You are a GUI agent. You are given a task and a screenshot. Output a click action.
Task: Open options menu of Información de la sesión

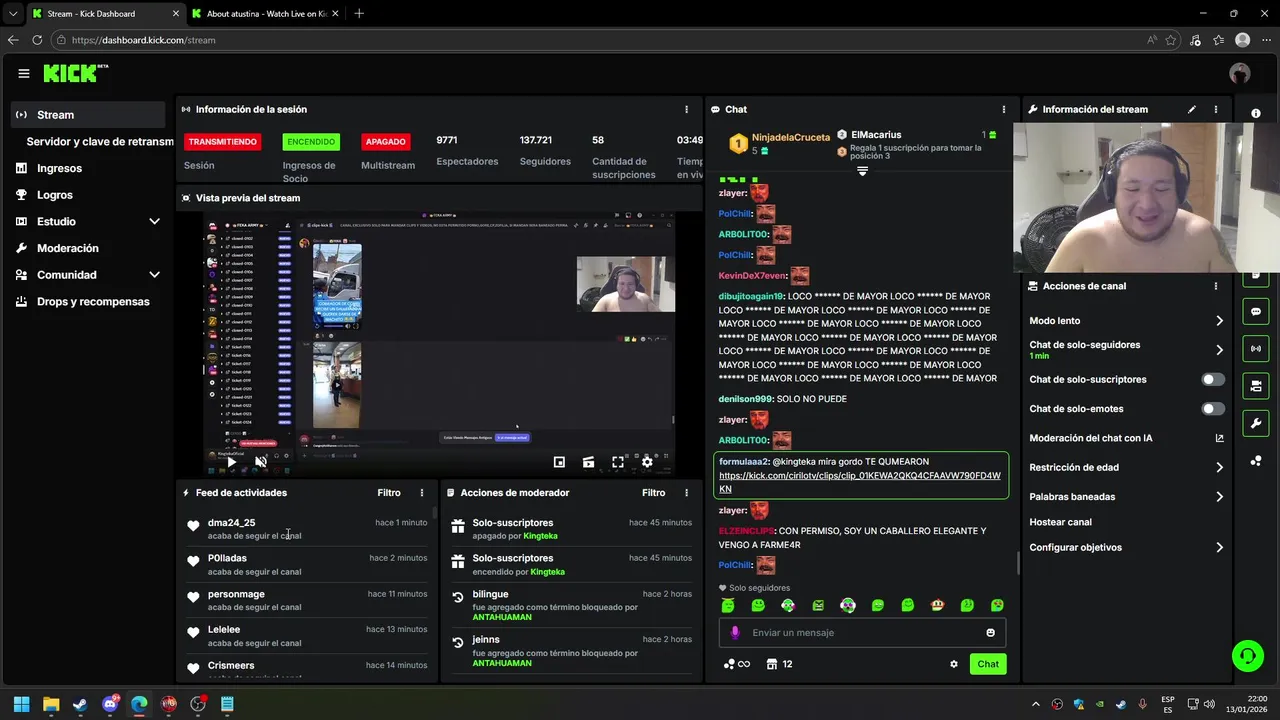click(x=686, y=109)
